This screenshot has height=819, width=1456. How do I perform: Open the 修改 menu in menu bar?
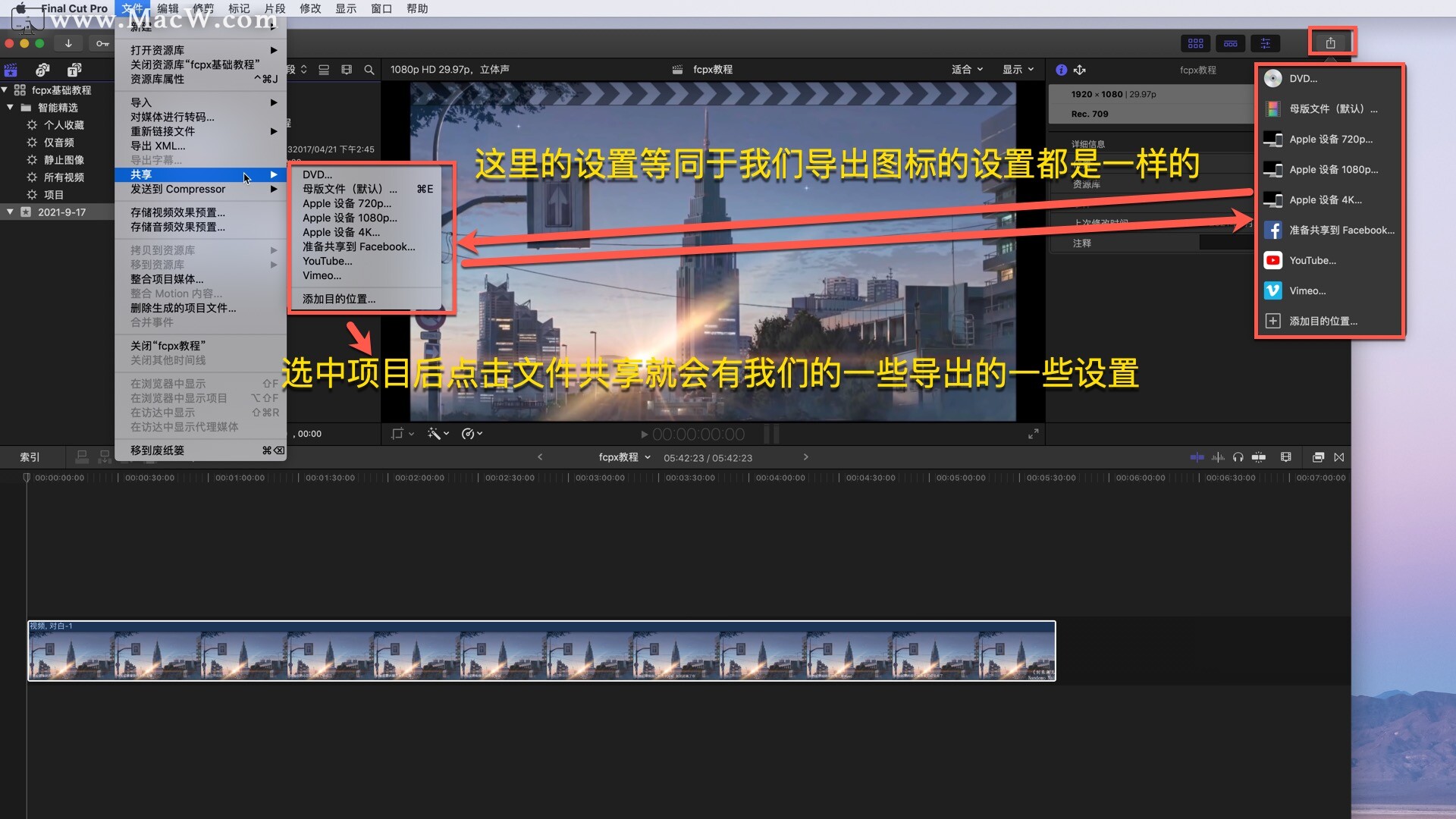[x=310, y=8]
